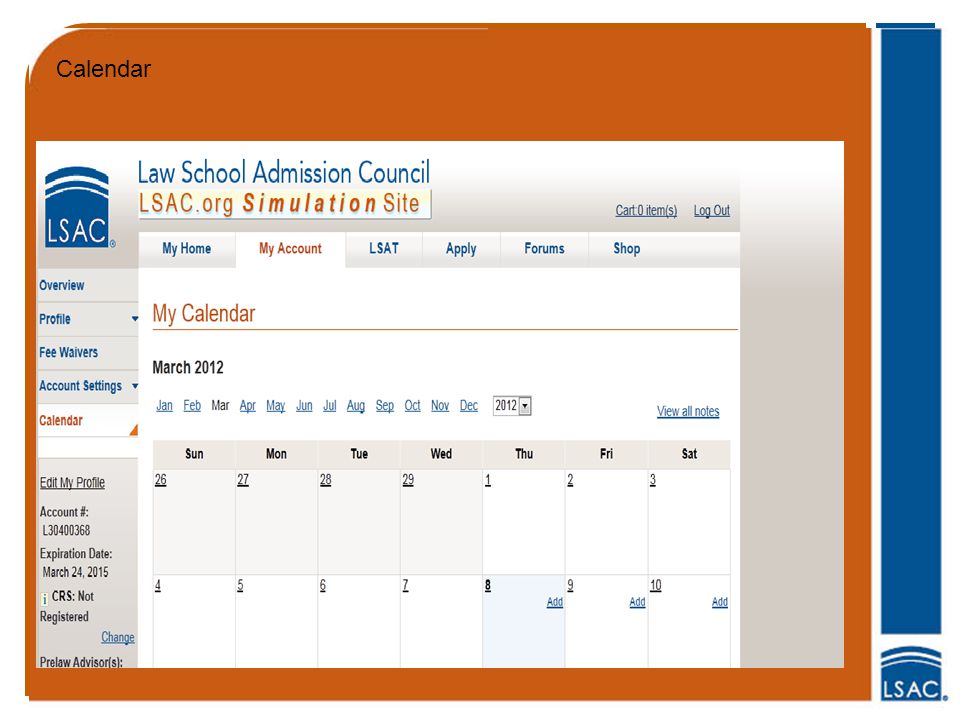The width and height of the screenshot is (960, 720).
Task: Select the My Account tab
Action: pyautogui.click(x=290, y=249)
